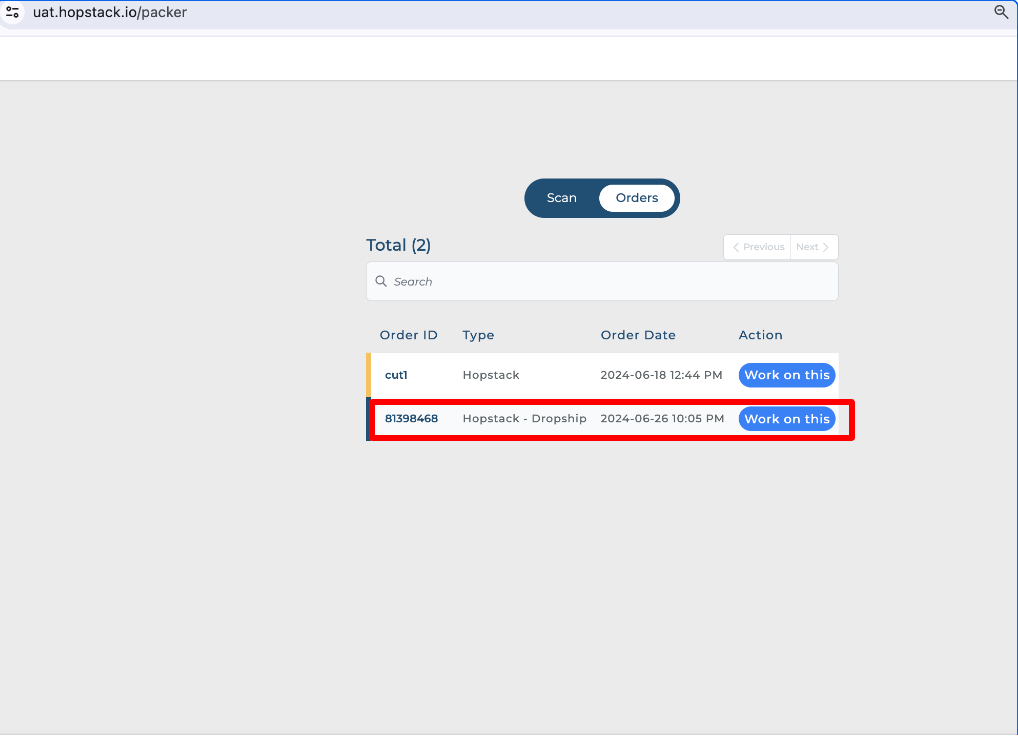The width and height of the screenshot is (1018, 736).
Task: Focus the orders Search input field
Action: (610, 282)
